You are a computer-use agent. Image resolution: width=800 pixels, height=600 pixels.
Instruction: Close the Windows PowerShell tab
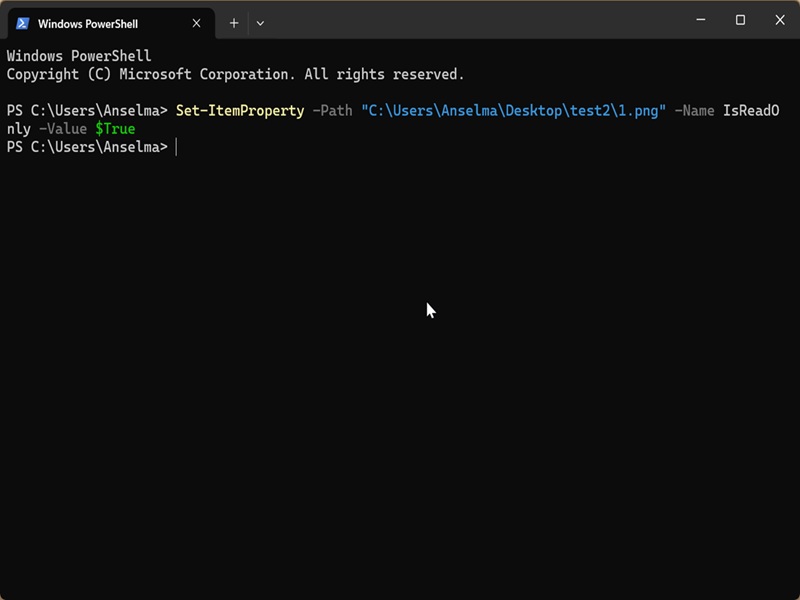[x=196, y=23]
